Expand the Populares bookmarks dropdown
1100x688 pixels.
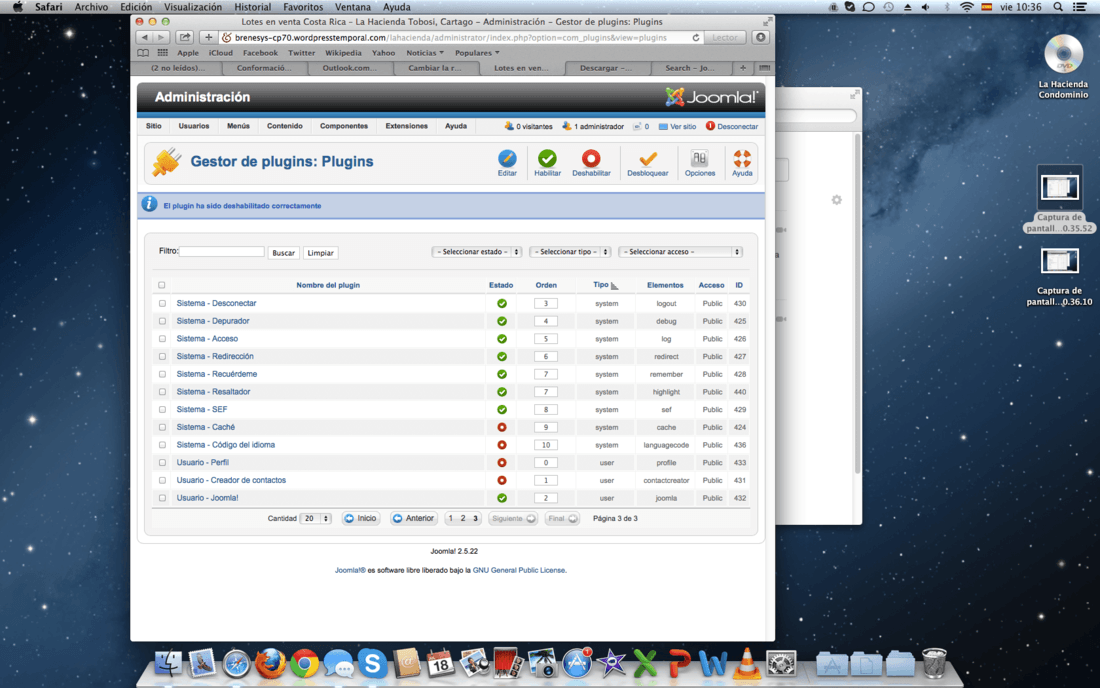(477, 53)
